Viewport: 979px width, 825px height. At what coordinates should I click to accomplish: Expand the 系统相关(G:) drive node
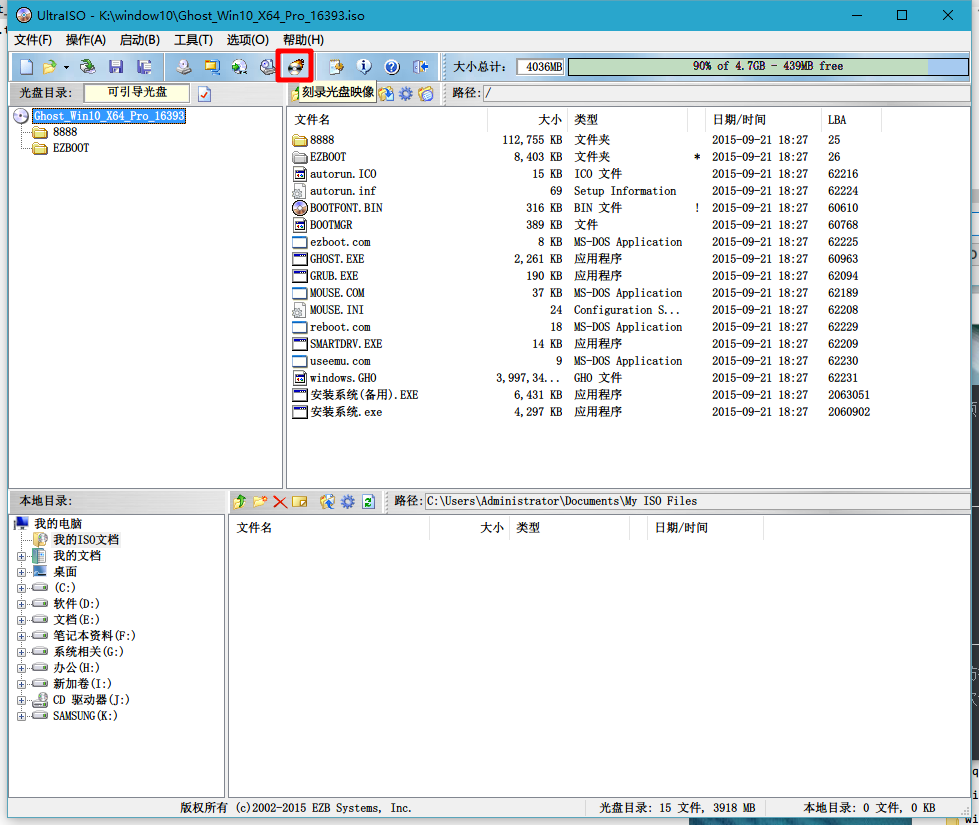click(x=21, y=652)
